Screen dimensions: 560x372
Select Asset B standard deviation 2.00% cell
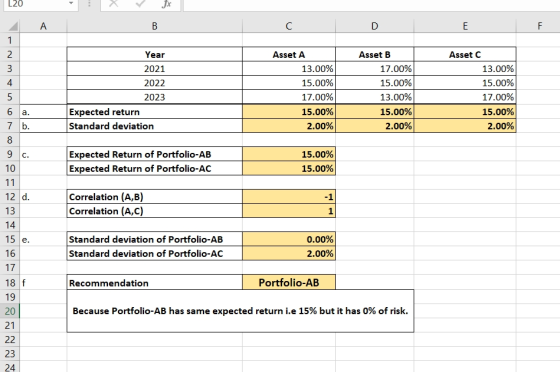click(374, 126)
